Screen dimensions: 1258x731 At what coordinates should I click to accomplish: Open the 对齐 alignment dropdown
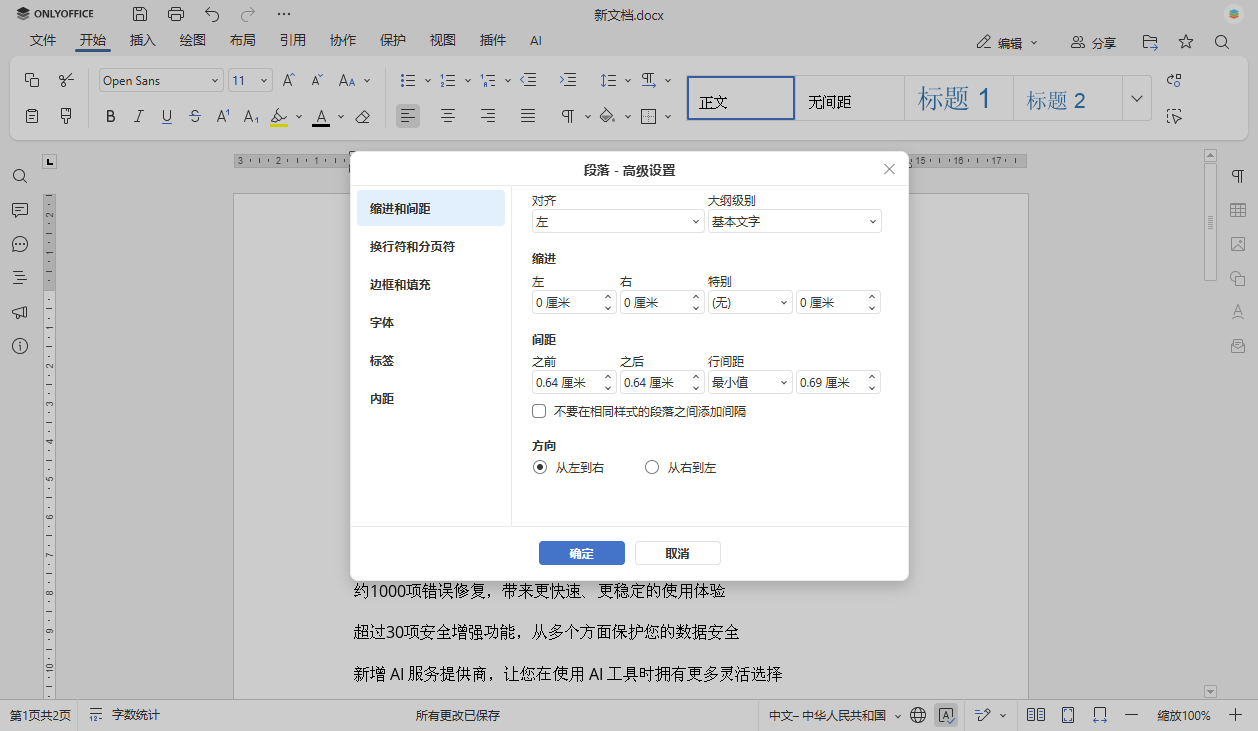tap(618, 221)
